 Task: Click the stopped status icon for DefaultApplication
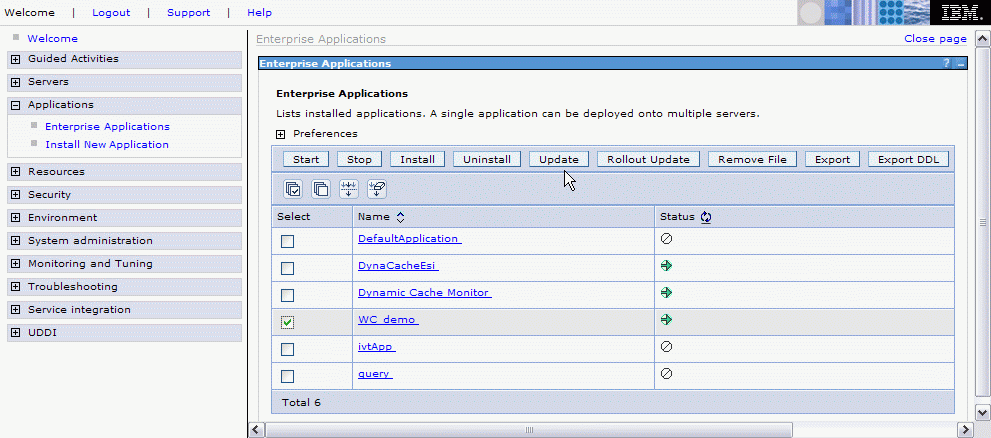pyautogui.click(x=666, y=239)
